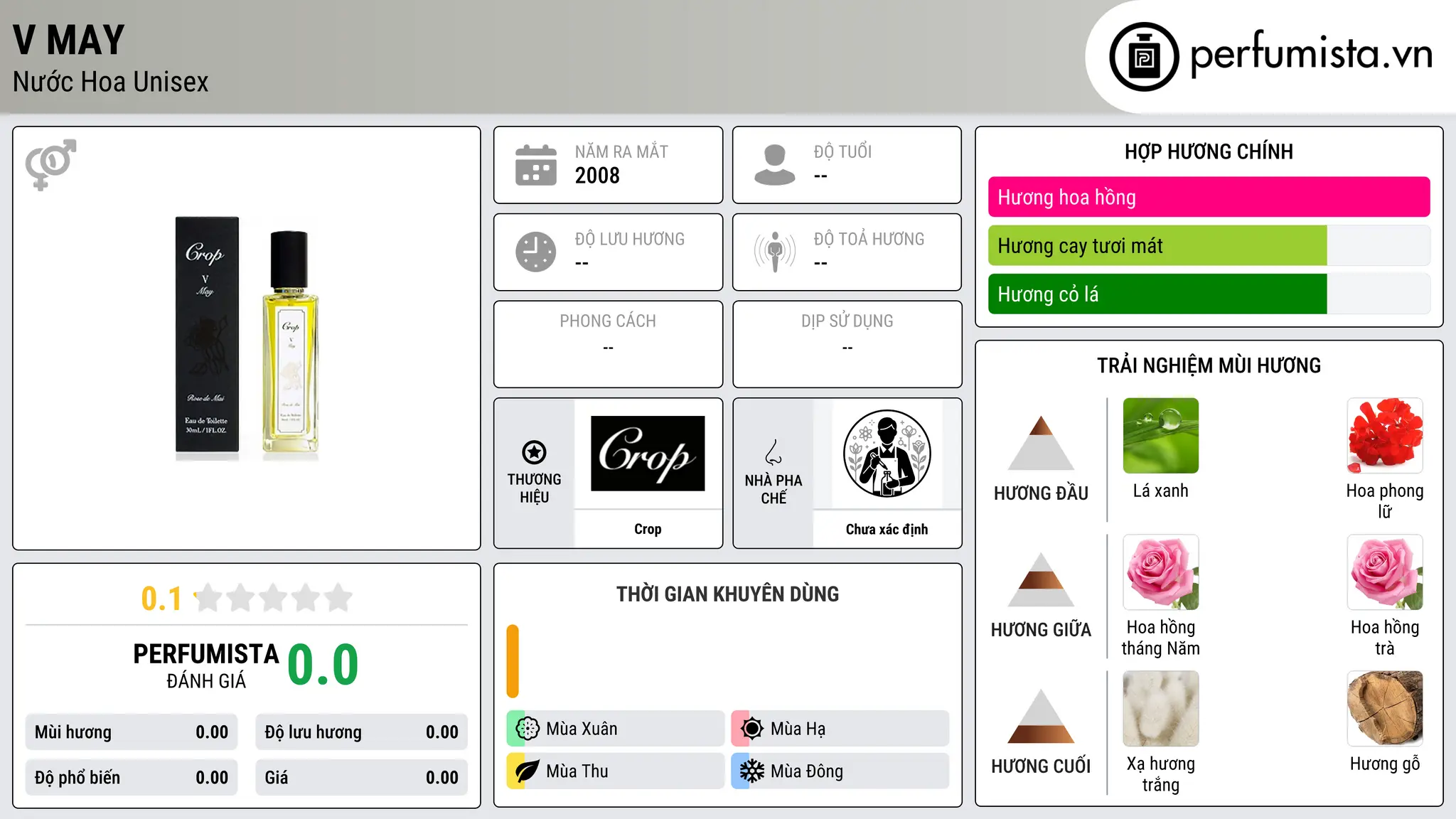1456x819 pixels.
Task: Click the person icon beside ĐỘ TUỔI
Action: click(x=774, y=165)
